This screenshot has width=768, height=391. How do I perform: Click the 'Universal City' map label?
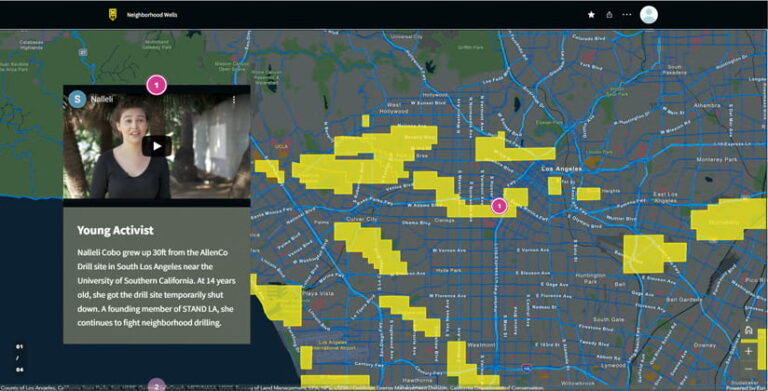click(407, 36)
